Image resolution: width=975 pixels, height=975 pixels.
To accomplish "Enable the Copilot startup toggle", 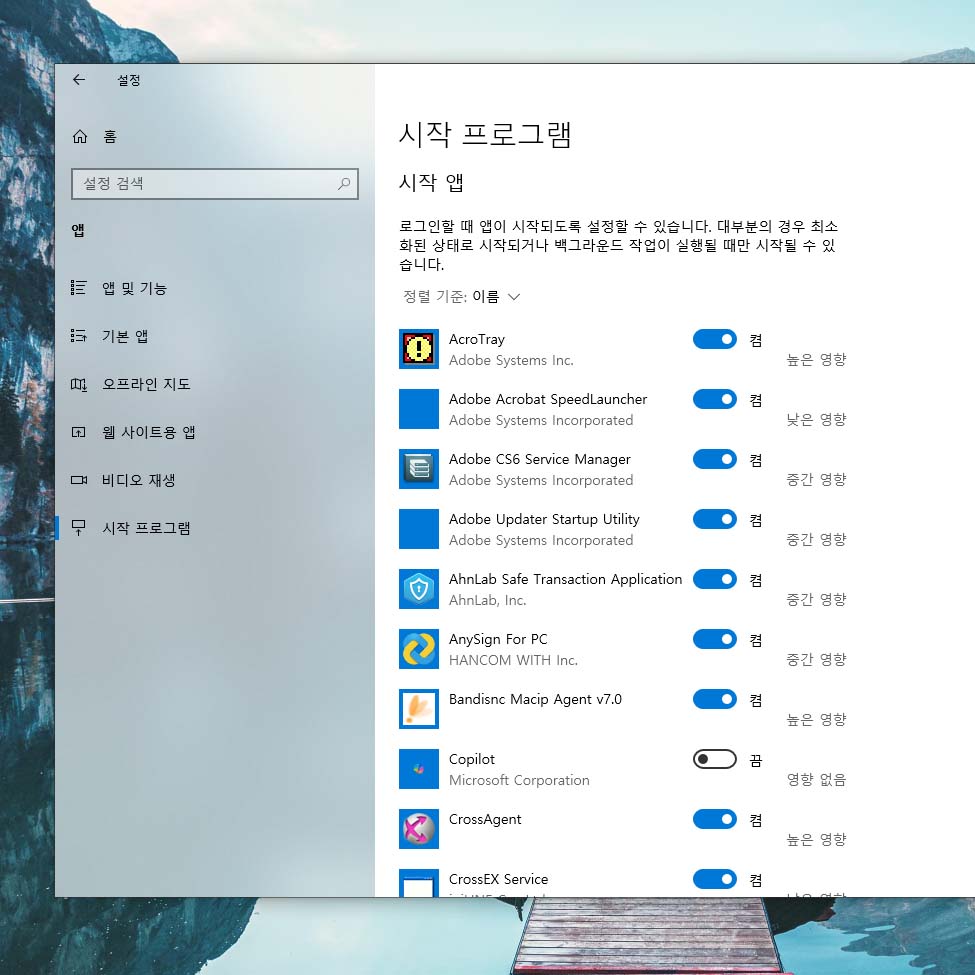I will (714, 759).
